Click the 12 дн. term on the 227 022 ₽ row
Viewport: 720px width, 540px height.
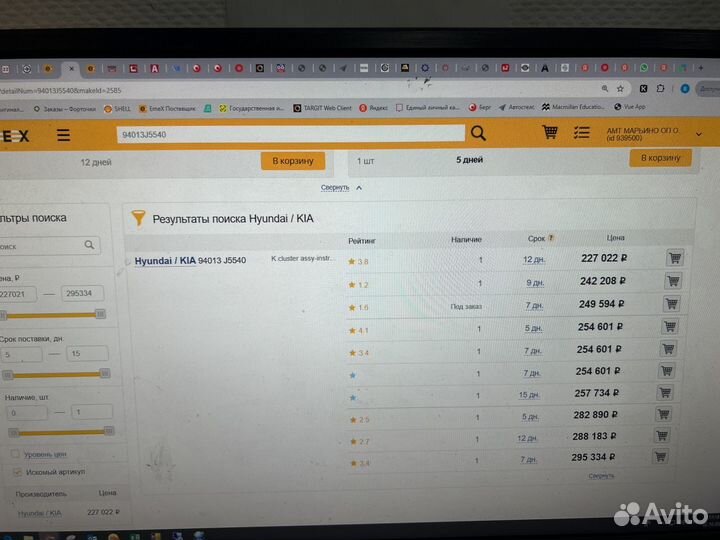(x=534, y=259)
